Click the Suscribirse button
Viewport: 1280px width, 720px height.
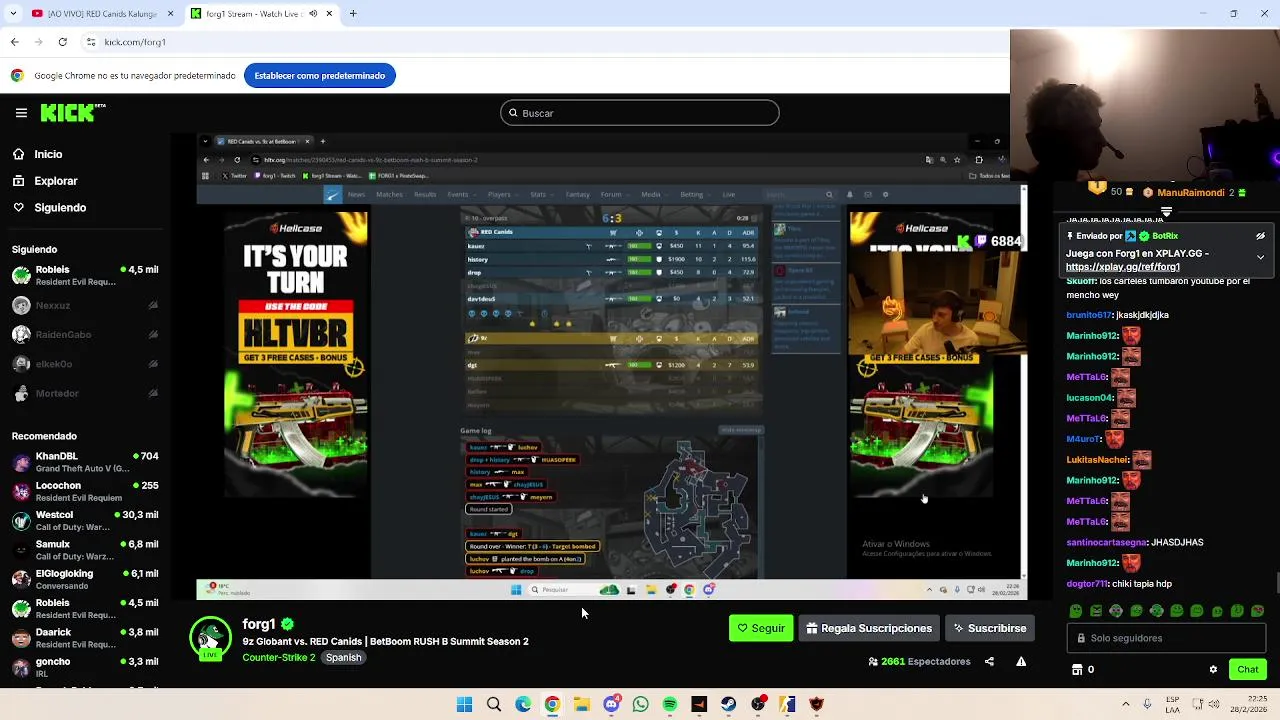click(990, 628)
